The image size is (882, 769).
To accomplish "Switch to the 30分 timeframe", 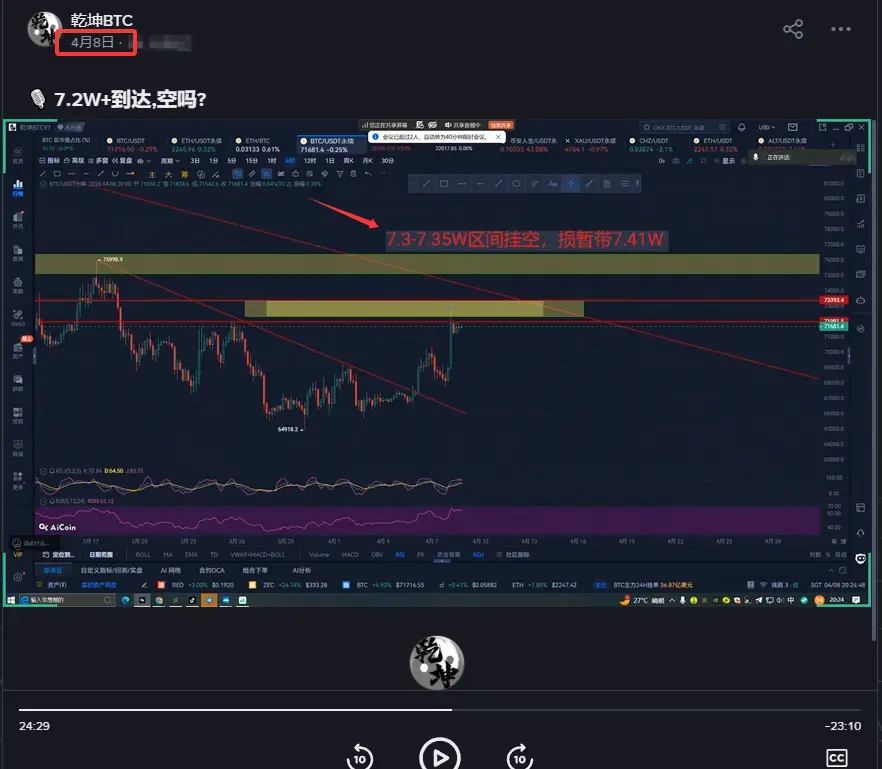I will [x=388, y=161].
